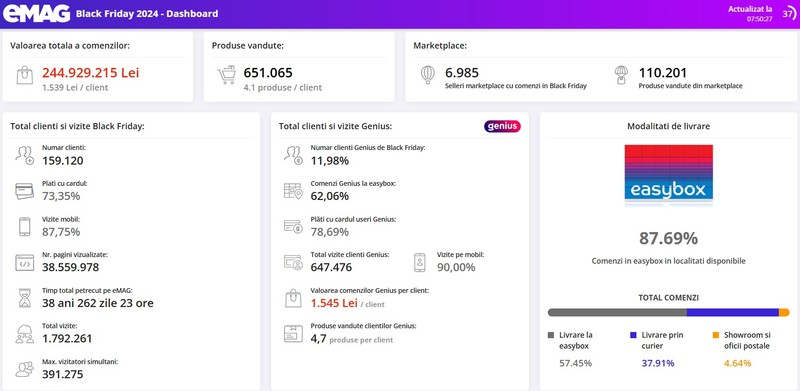Click the smartphone icon next to Vizite mobil
Screen dimensions: 800x391
pos(24,227)
